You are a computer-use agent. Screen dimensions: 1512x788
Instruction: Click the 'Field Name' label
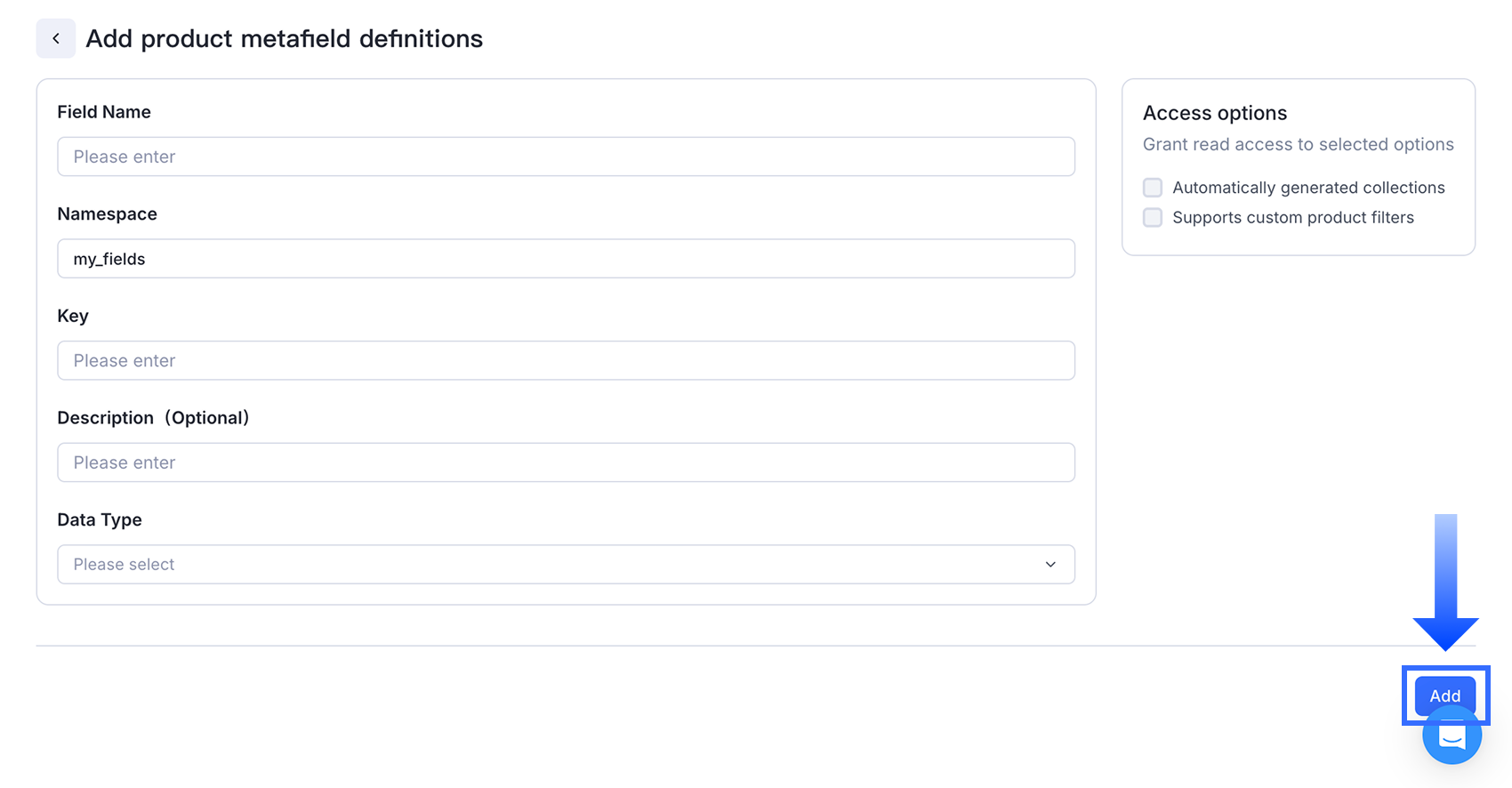[x=104, y=112]
